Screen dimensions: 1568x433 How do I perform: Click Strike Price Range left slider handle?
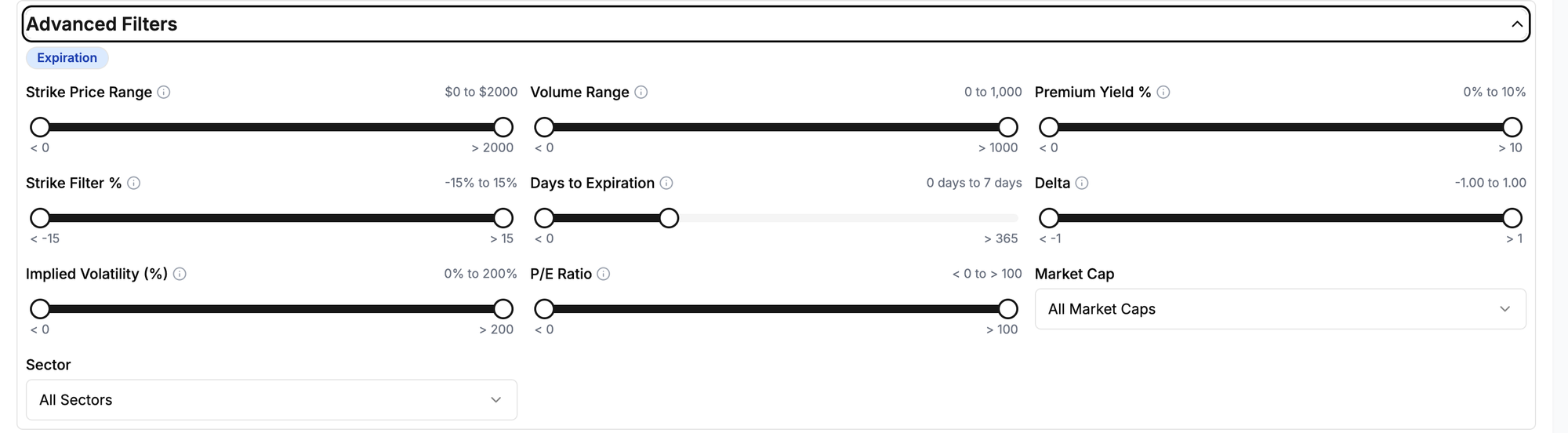(40, 127)
